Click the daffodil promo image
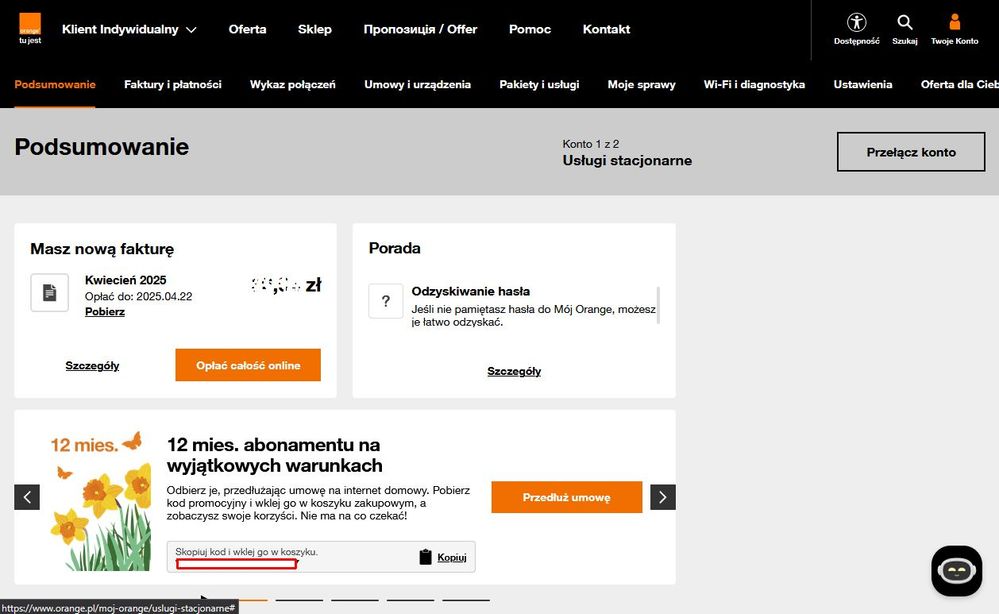This screenshot has width=999, height=614. click(x=102, y=501)
